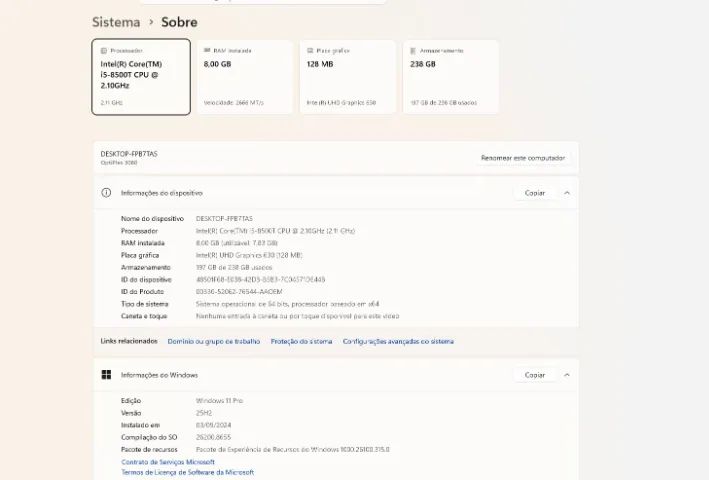Click the Windows logo icon

[106, 375]
